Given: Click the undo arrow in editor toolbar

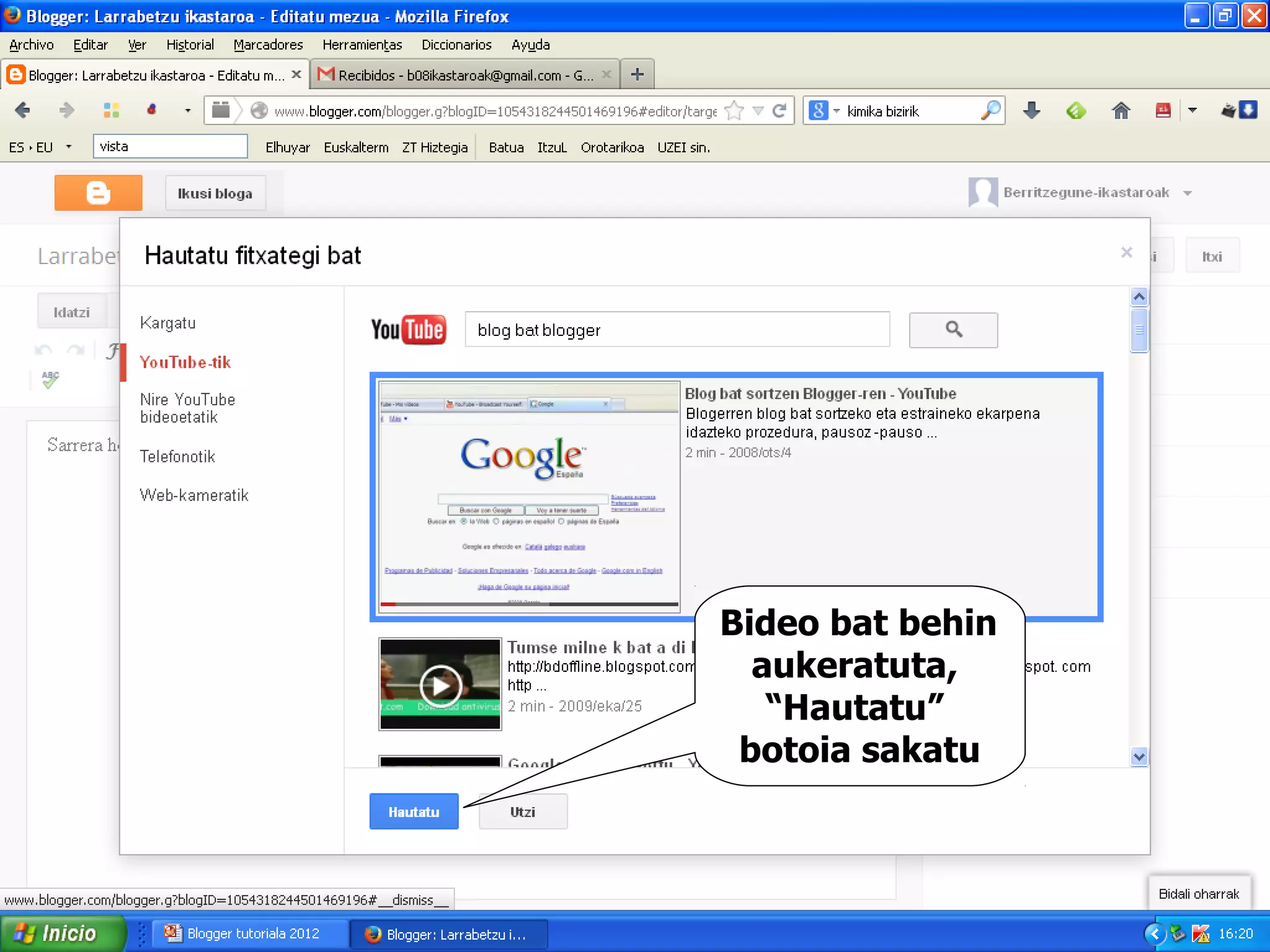Looking at the screenshot, I should [43, 350].
